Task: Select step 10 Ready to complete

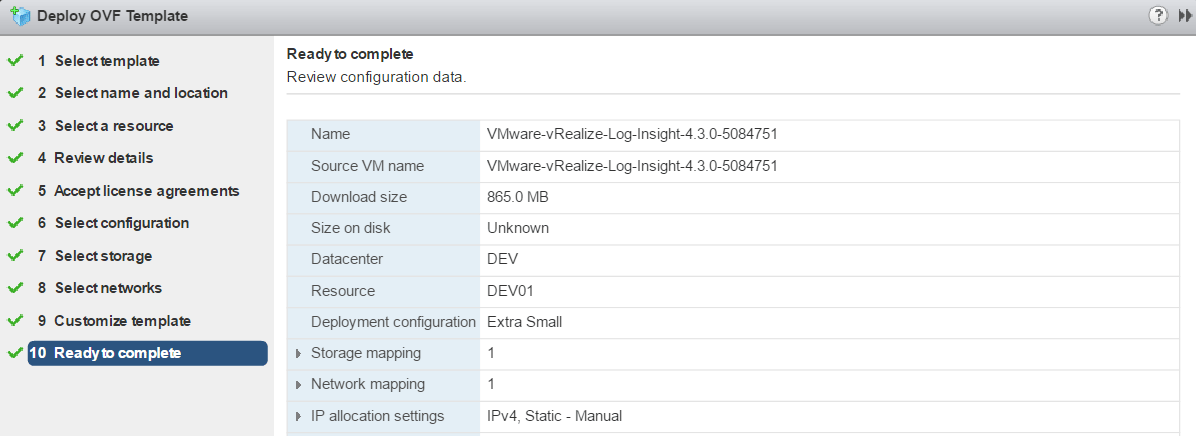Action: coord(147,353)
